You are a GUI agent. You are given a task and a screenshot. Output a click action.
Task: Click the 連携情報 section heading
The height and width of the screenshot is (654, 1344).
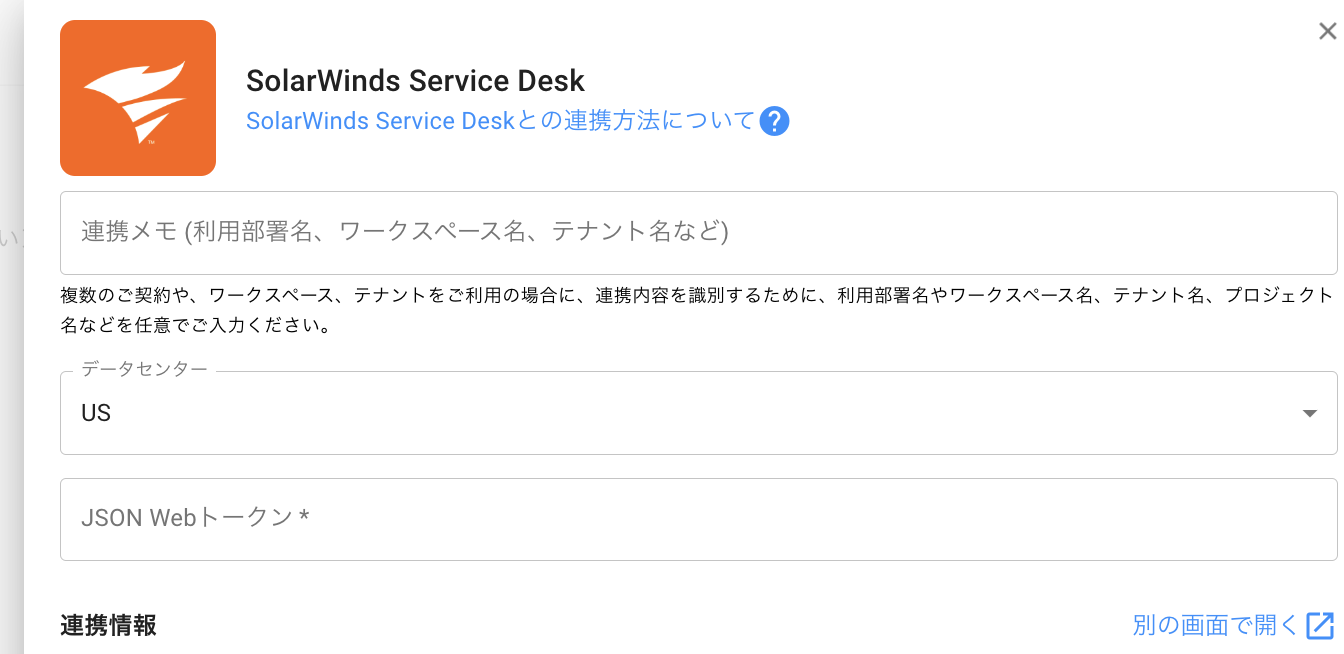[x=108, y=626]
